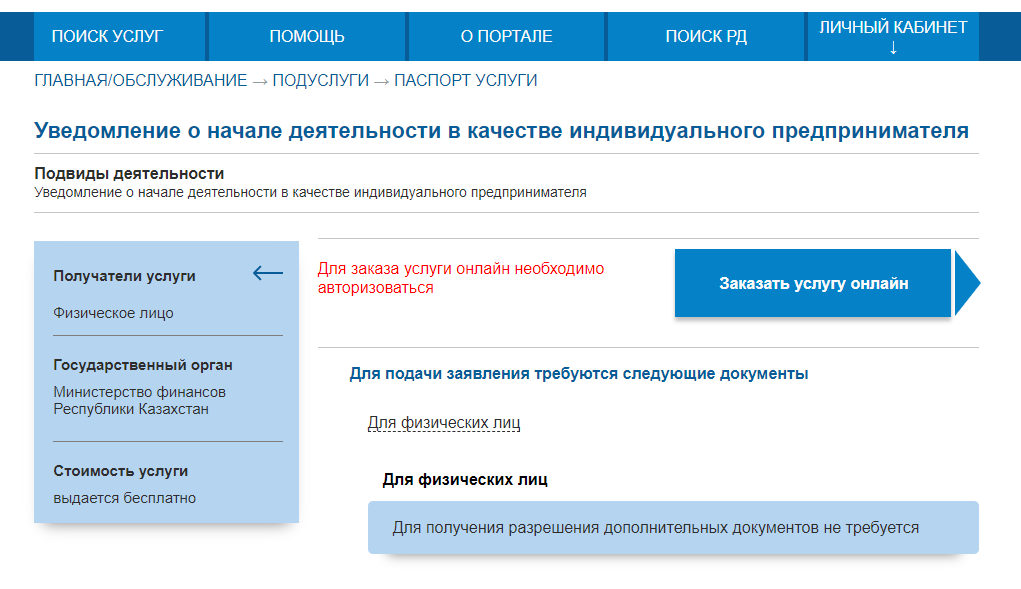Click the no additional documents info box
The width and height of the screenshot is (1021, 589).
click(x=673, y=528)
